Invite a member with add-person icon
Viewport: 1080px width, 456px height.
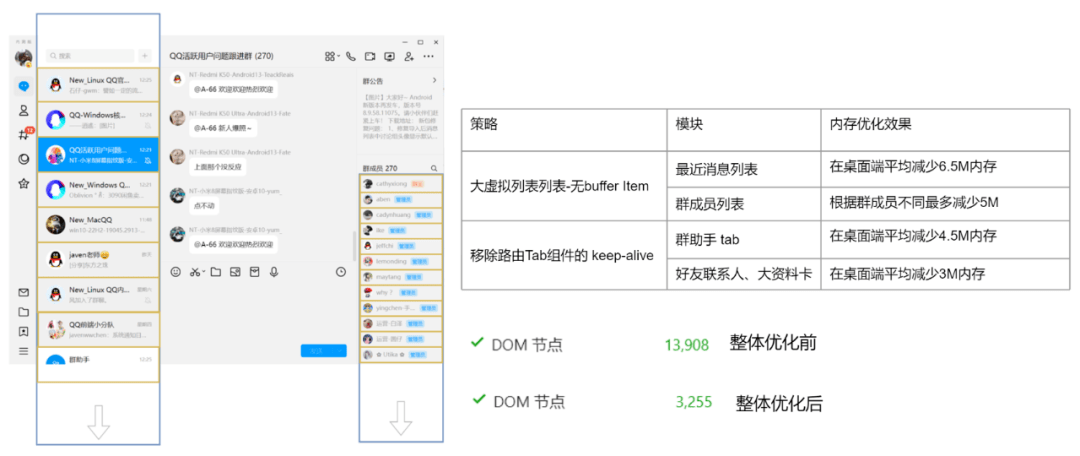tap(409, 56)
